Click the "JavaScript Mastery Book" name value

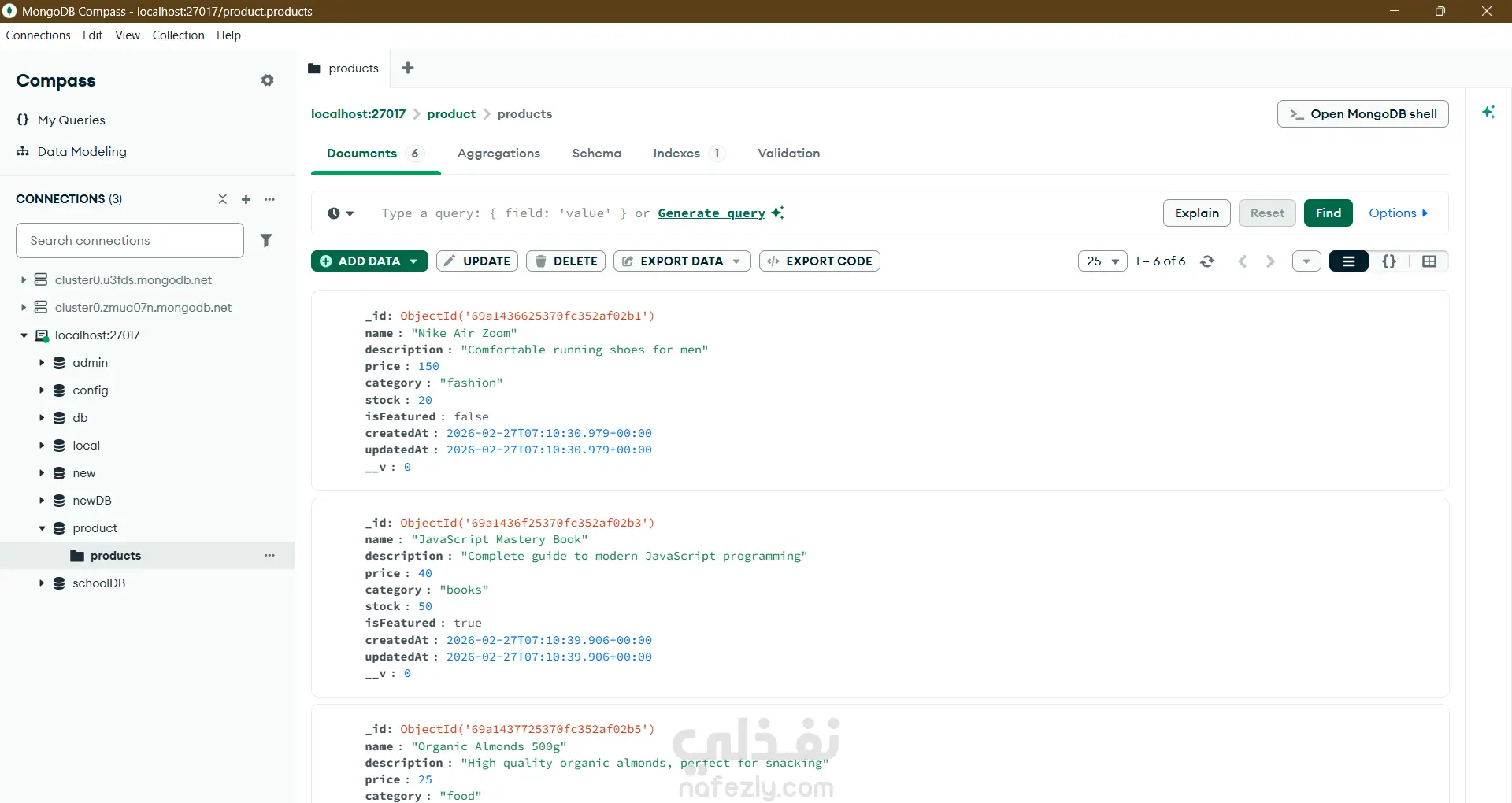pos(499,539)
